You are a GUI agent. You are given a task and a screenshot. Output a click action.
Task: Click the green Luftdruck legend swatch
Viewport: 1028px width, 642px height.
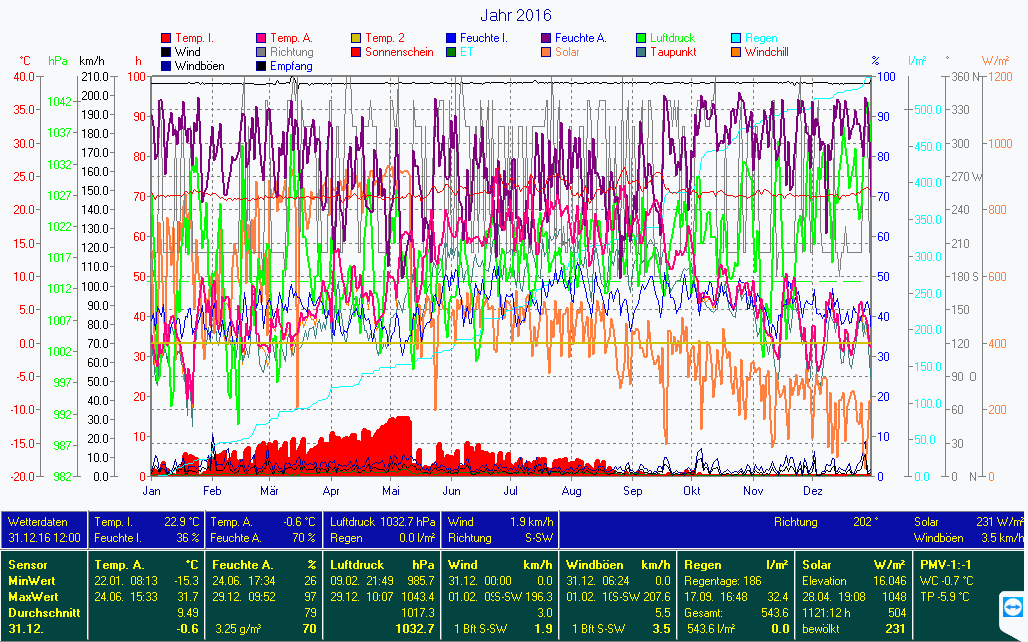[642, 38]
